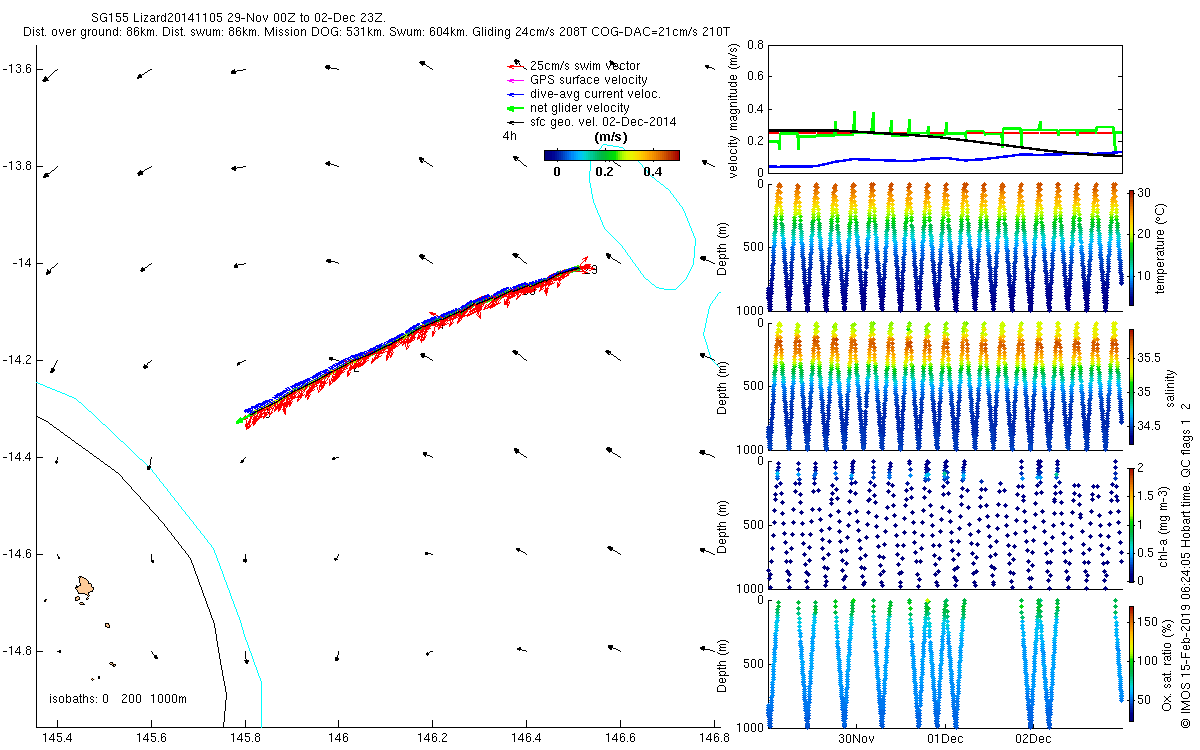Screen dimensions: 1200x750
Task: Click the '30Nov' date tick label
Action: [857, 739]
